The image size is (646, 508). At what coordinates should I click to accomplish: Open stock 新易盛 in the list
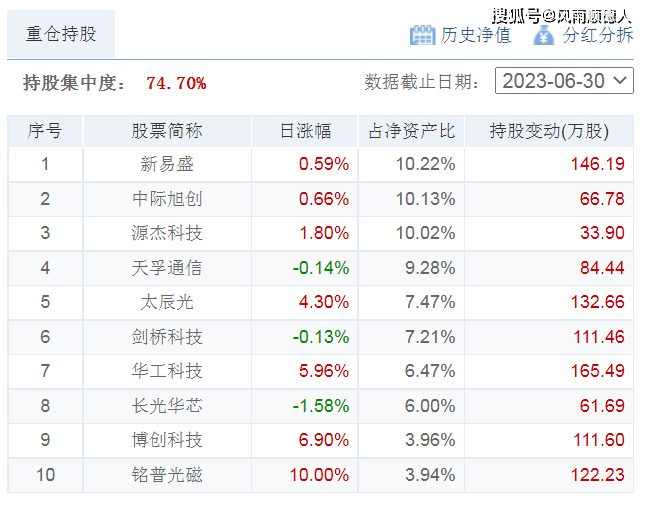[167, 164]
